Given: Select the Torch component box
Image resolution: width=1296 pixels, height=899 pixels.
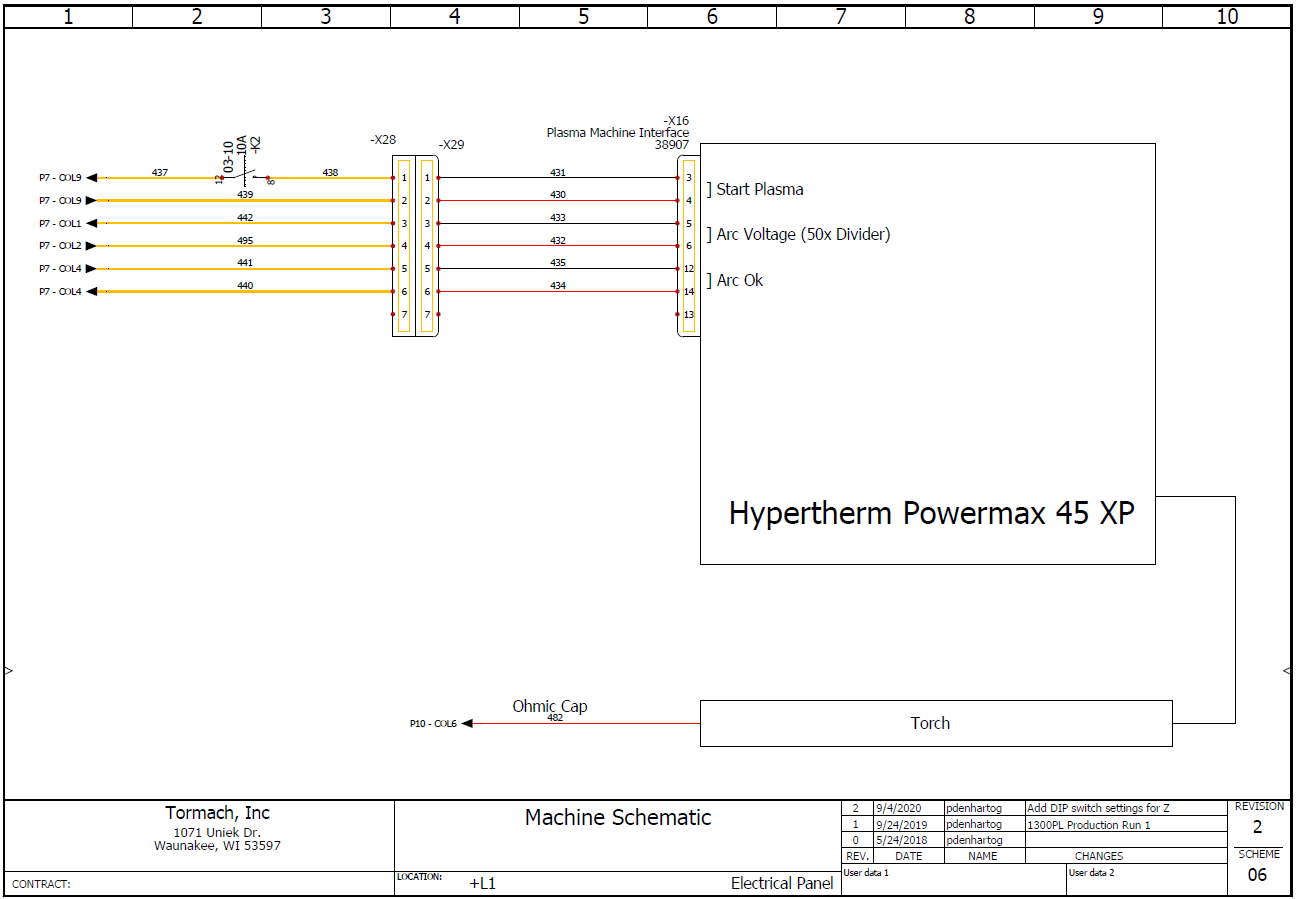Looking at the screenshot, I should point(935,723).
